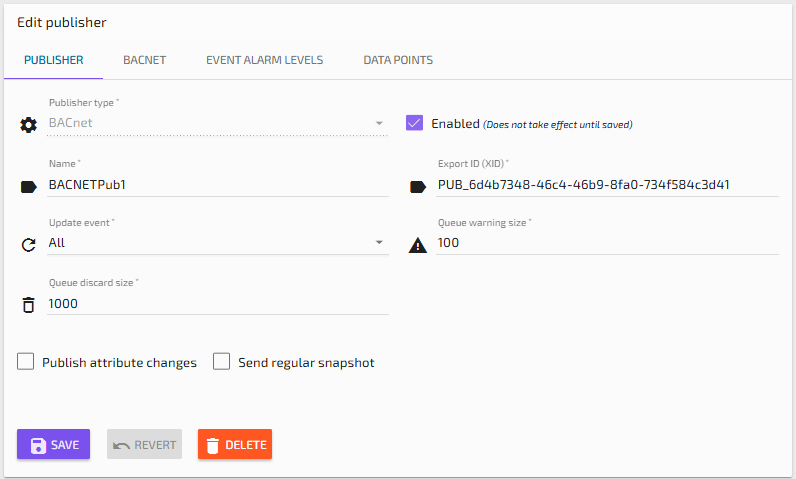Expand the Update event dropdown
This screenshot has height=479, width=796.
pos(379,242)
